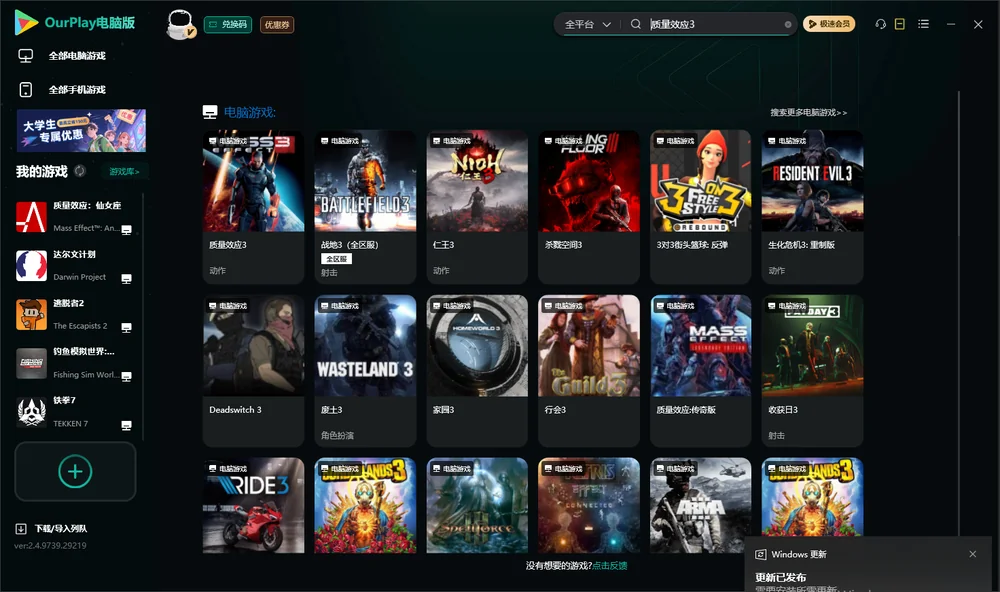Viewport: 1000px width, 592px height.
Task: Open 达尔文计划 in my games
Action: tap(76, 266)
